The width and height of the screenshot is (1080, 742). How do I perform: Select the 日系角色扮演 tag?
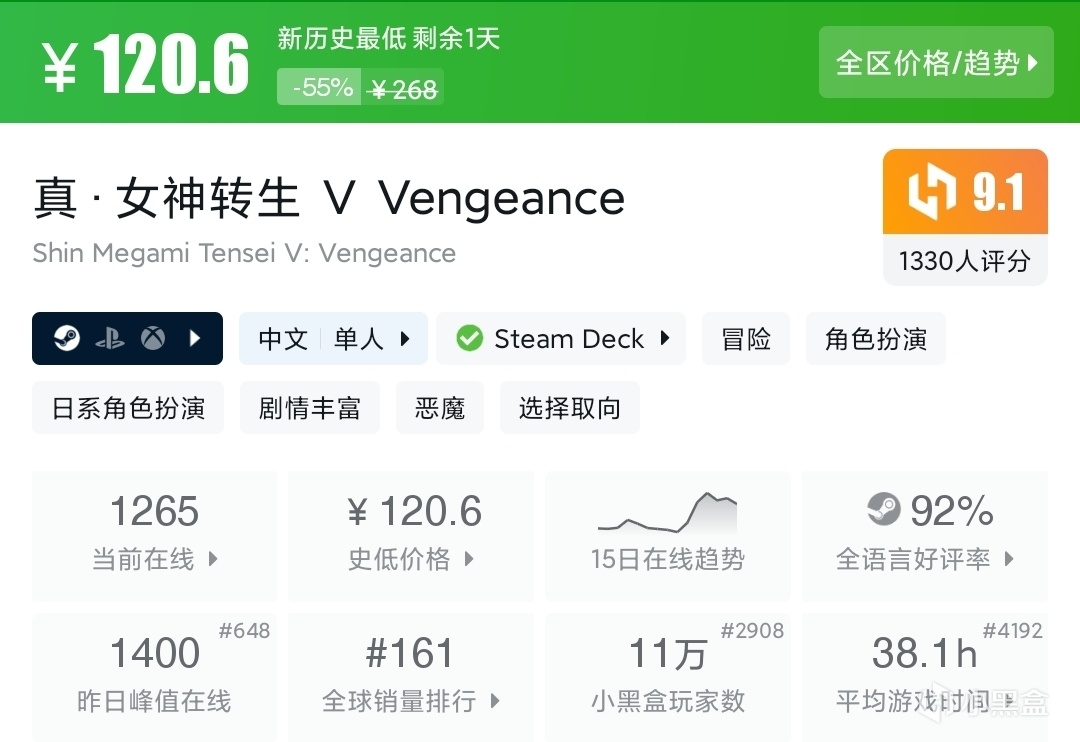[x=128, y=408]
